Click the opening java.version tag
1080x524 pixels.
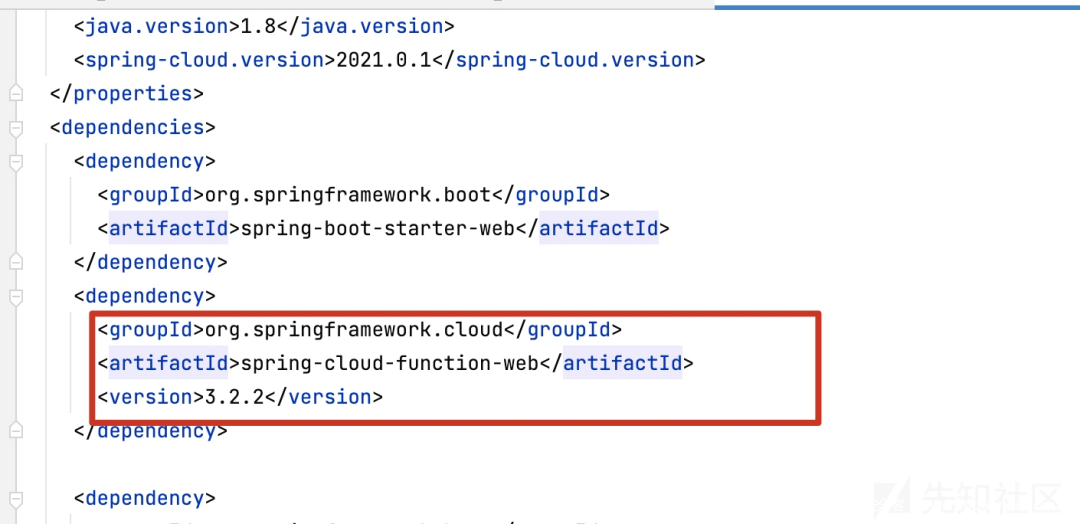(143, 26)
